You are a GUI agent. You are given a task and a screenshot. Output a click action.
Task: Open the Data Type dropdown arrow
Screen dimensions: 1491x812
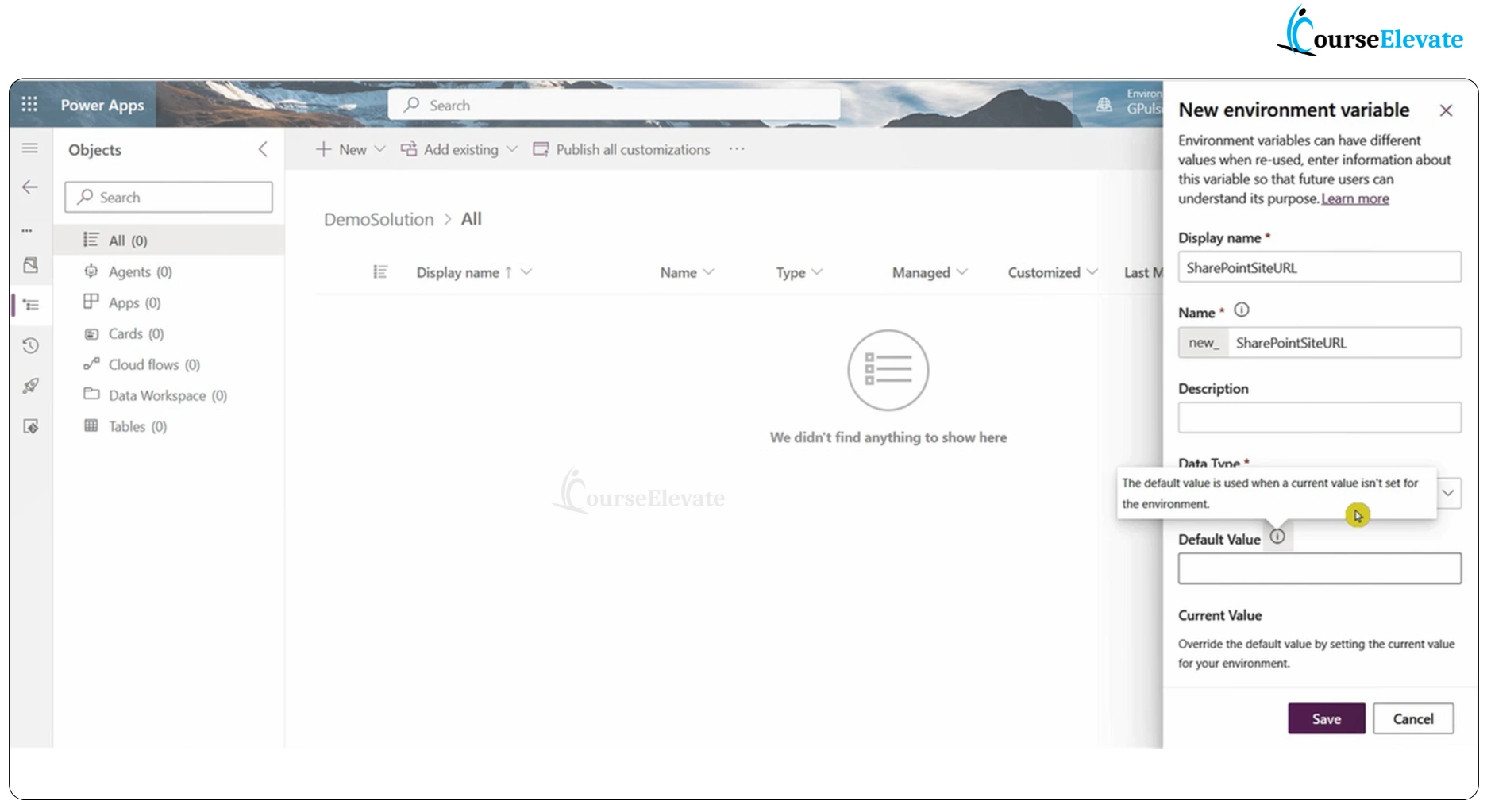pyautogui.click(x=1447, y=493)
